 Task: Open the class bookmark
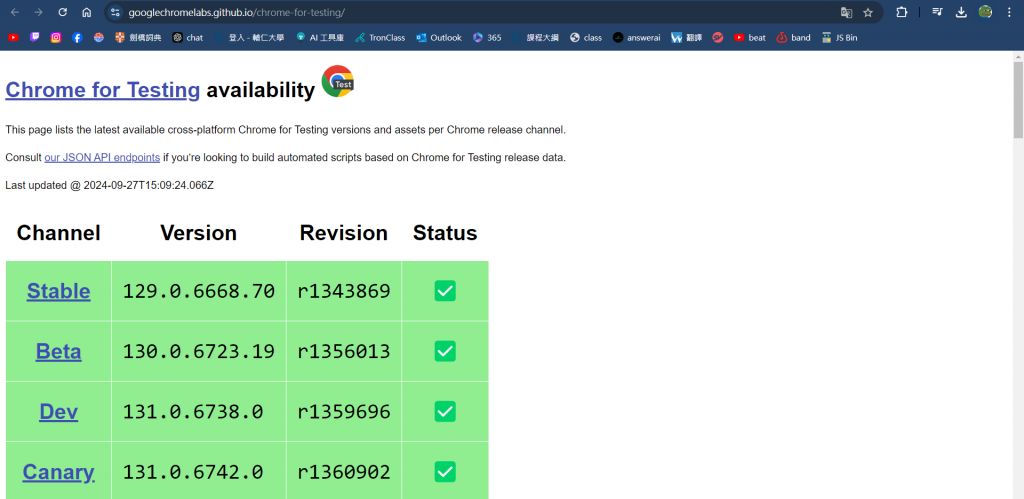coord(586,38)
